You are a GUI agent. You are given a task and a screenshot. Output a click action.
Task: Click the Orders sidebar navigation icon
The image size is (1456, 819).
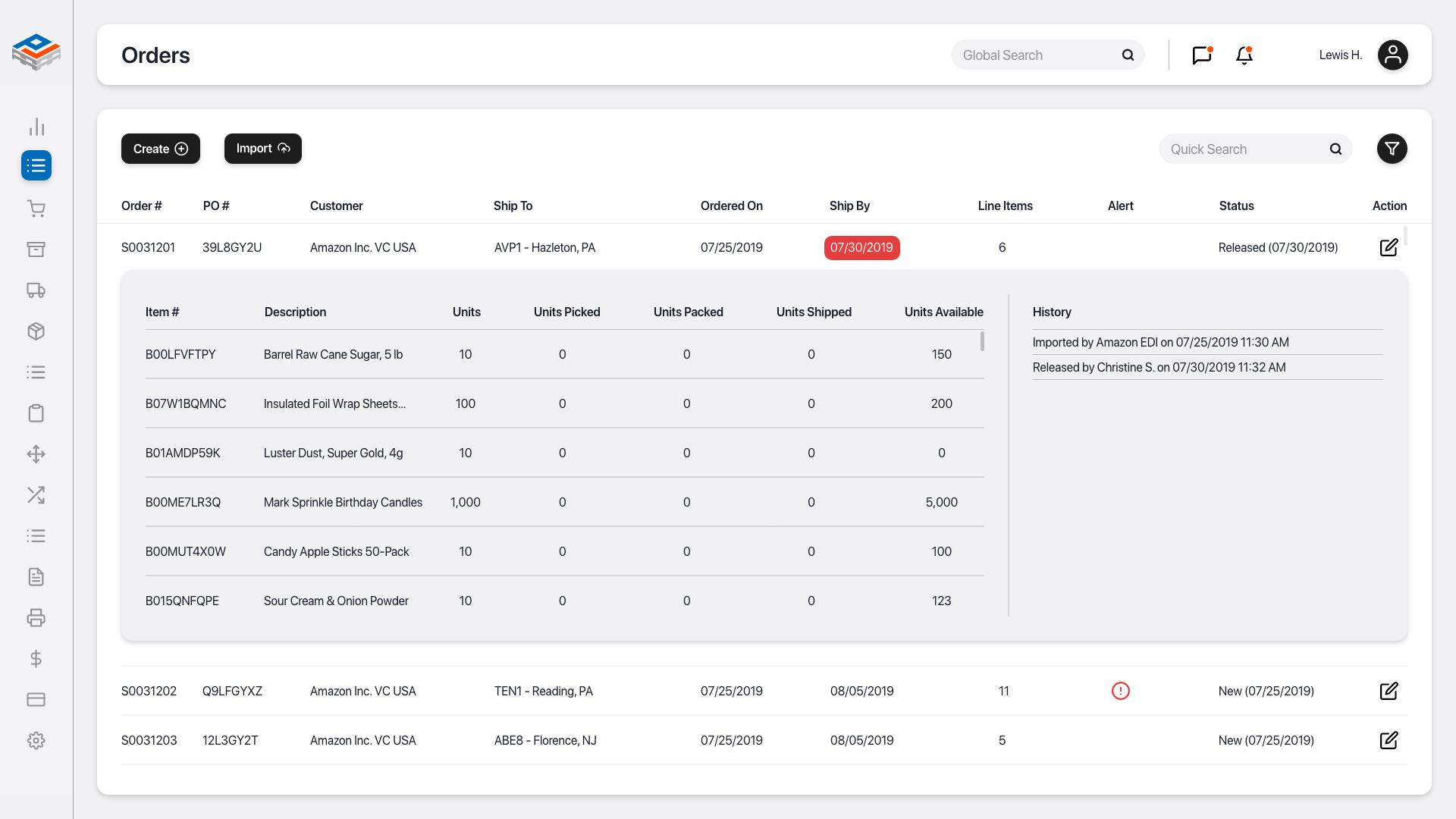(x=36, y=166)
